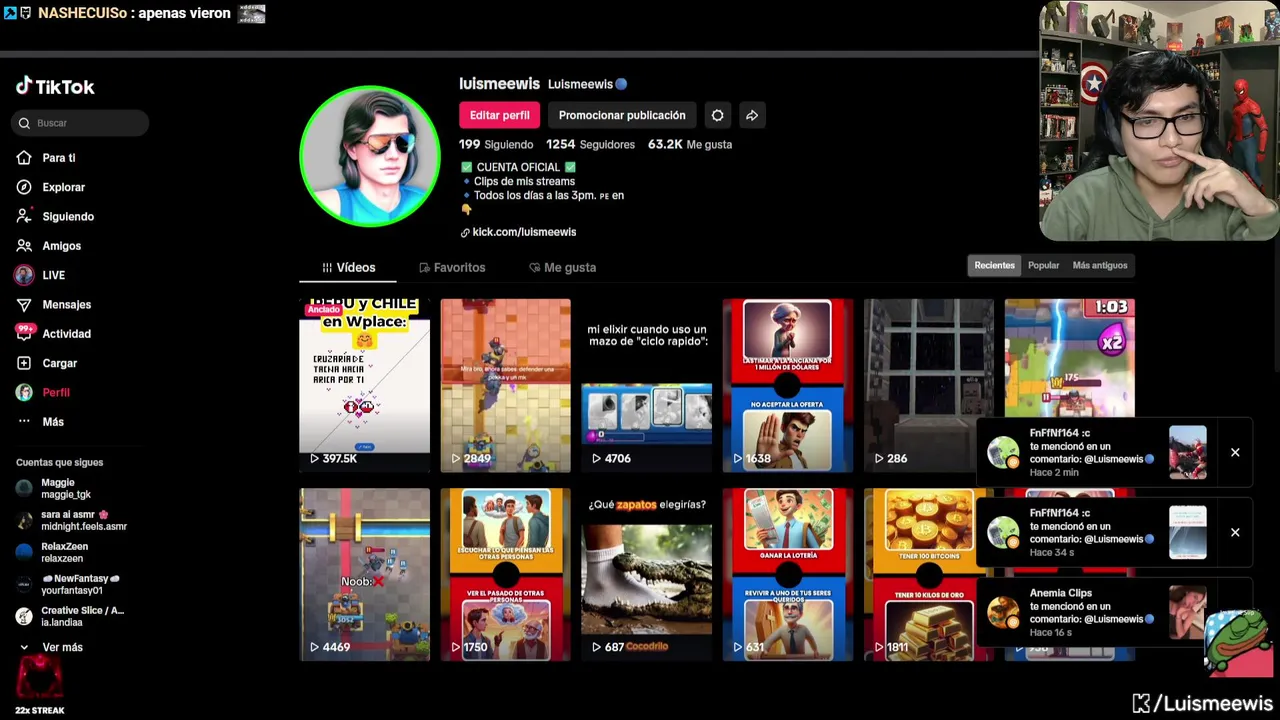Click the TikTok logo
This screenshot has height=720, width=1280.
[x=55, y=87]
